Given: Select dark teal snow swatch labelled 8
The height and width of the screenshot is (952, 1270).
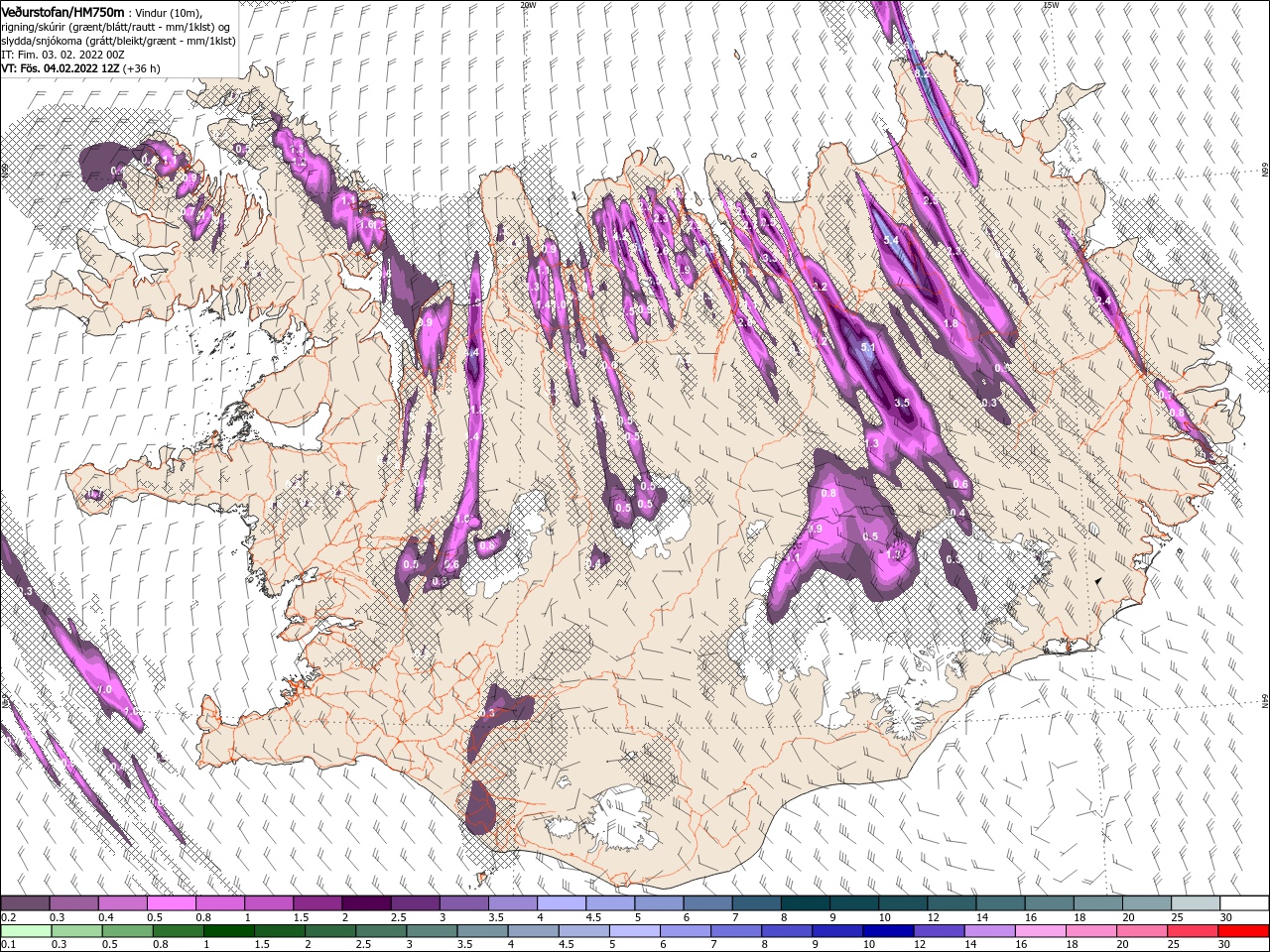Looking at the screenshot, I should click(x=806, y=903).
